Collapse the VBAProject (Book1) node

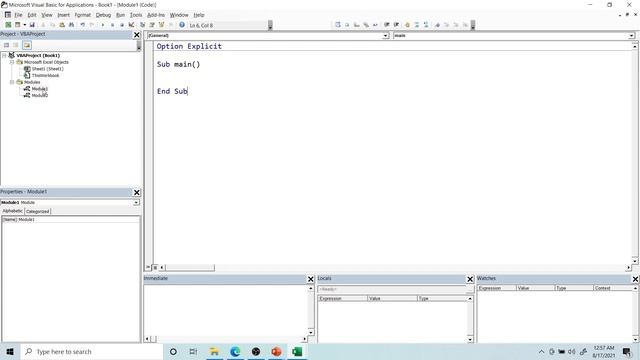click(4, 55)
